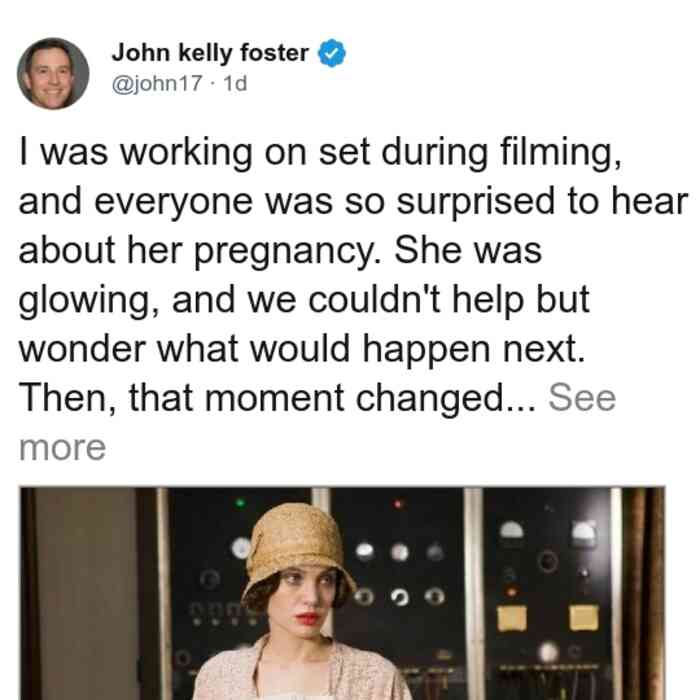The height and width of the screenshot is (700, 700).
Task: Open John kelly foster's profile picture
Action: pyautogui.click(x=53, y=73)
